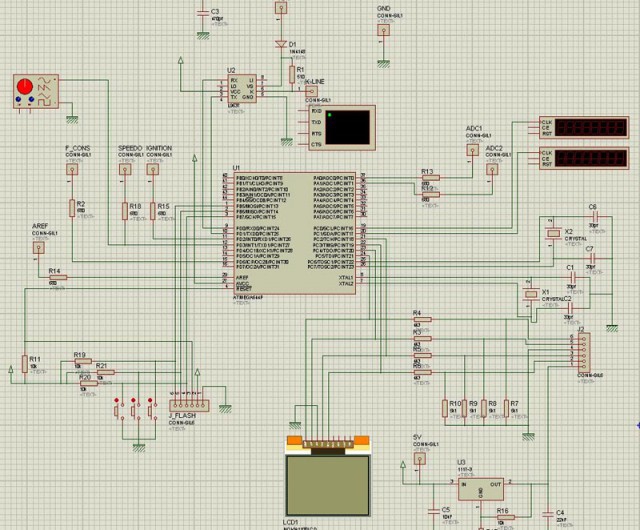This screenshot has width=640, height=530.
Task: Select resistor R8
Action: [x=484, y=408]
